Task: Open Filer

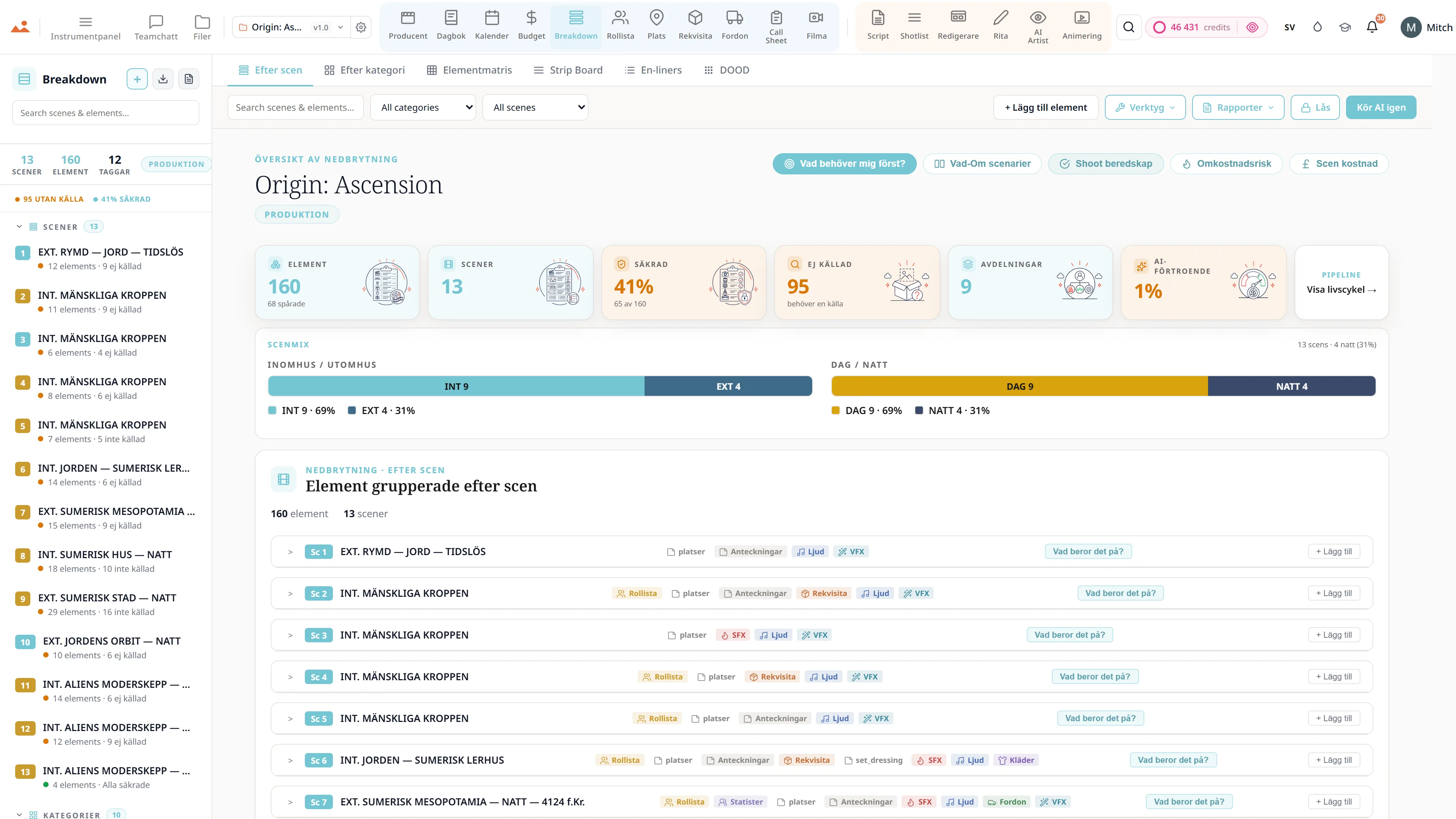Action: 202,28
